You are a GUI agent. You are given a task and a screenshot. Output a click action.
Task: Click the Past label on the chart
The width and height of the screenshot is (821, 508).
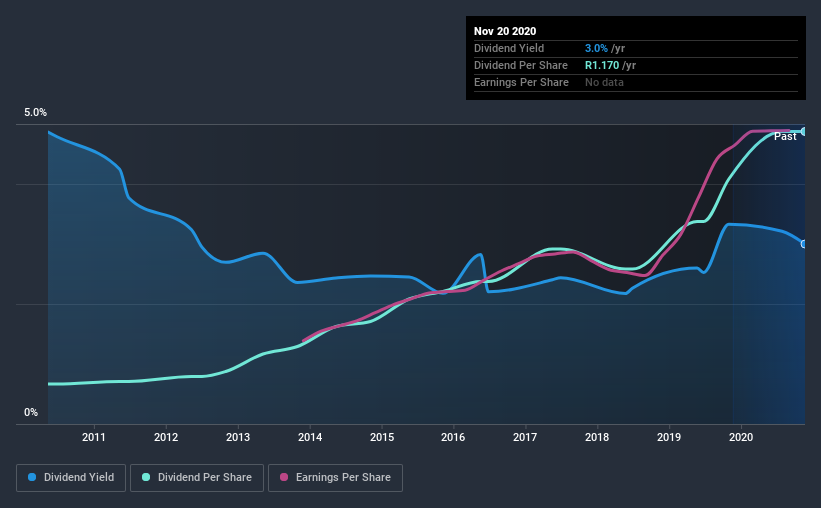pos(785,137)
